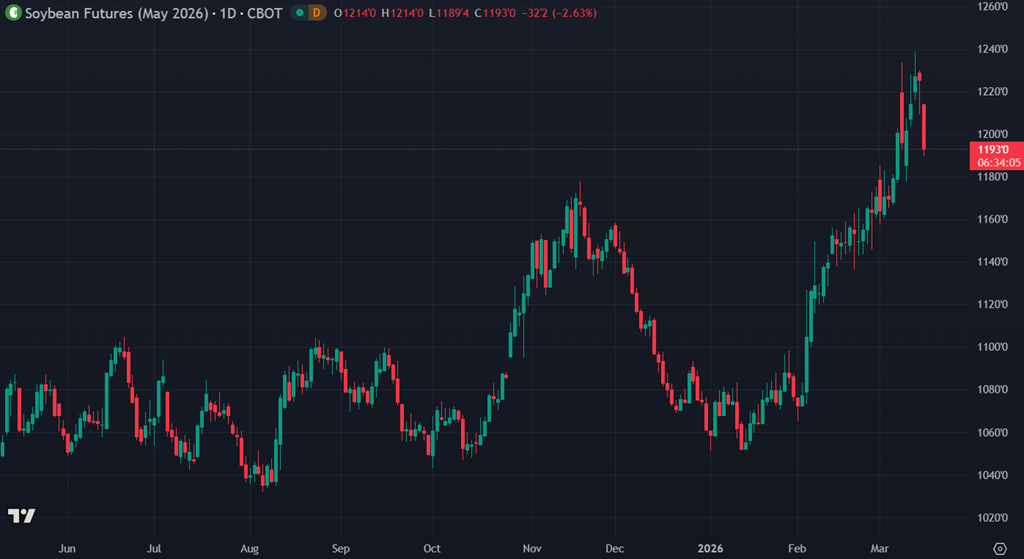Click the 1260'0 label on the price axis
This screenshot has width=1024, height=559.
[992, 6]
